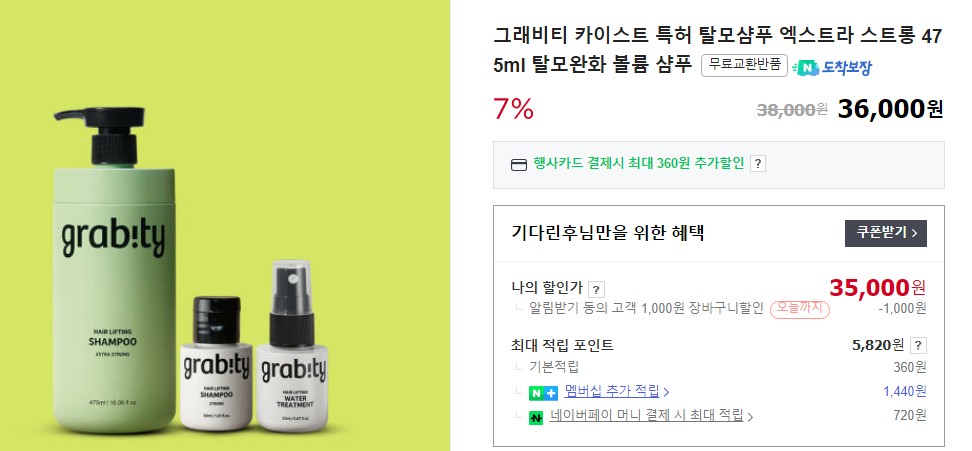Click the question mark next to 나의 할인가

596,289
